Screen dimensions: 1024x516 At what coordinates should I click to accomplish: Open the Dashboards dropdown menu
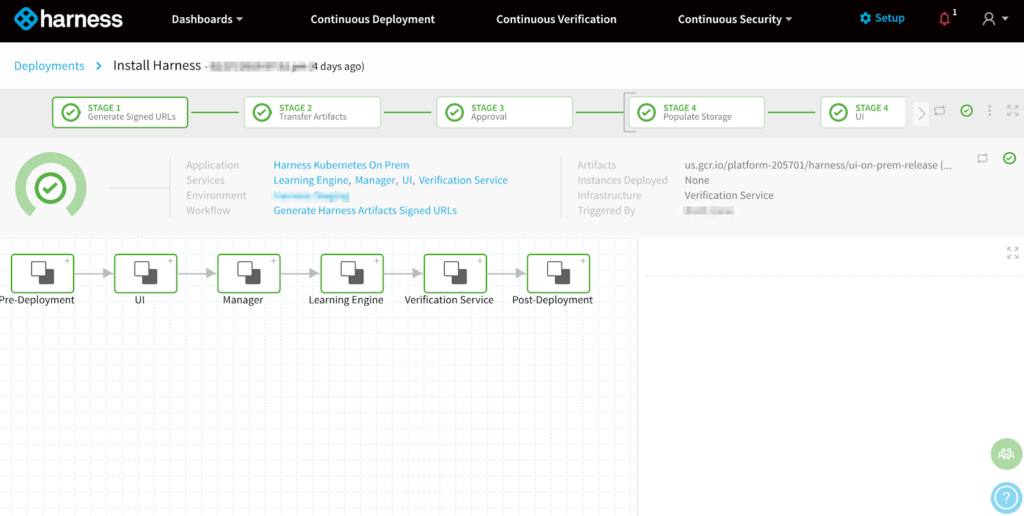[207, 20]
